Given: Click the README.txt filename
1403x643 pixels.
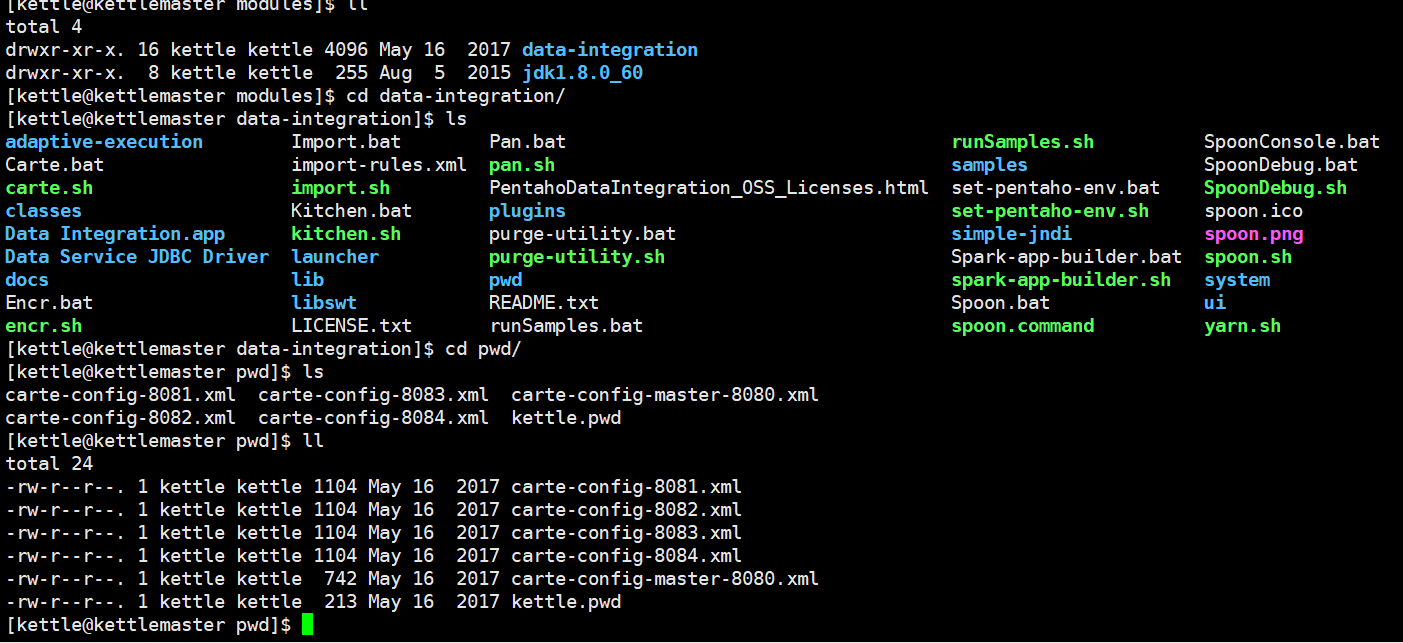Looking at the screenshot, I should click(544, 303).
